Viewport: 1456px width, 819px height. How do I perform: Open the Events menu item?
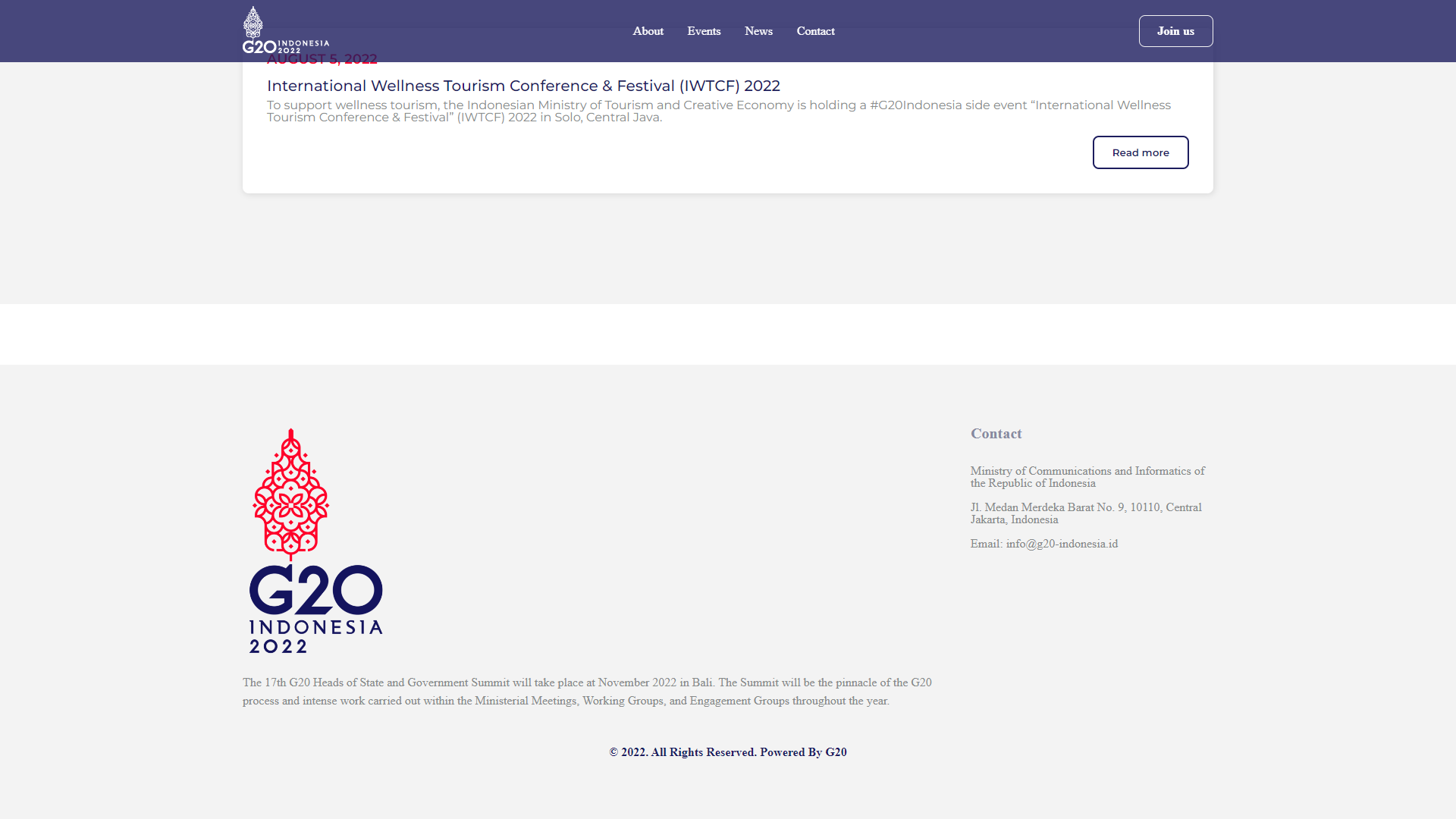point(704,31)
